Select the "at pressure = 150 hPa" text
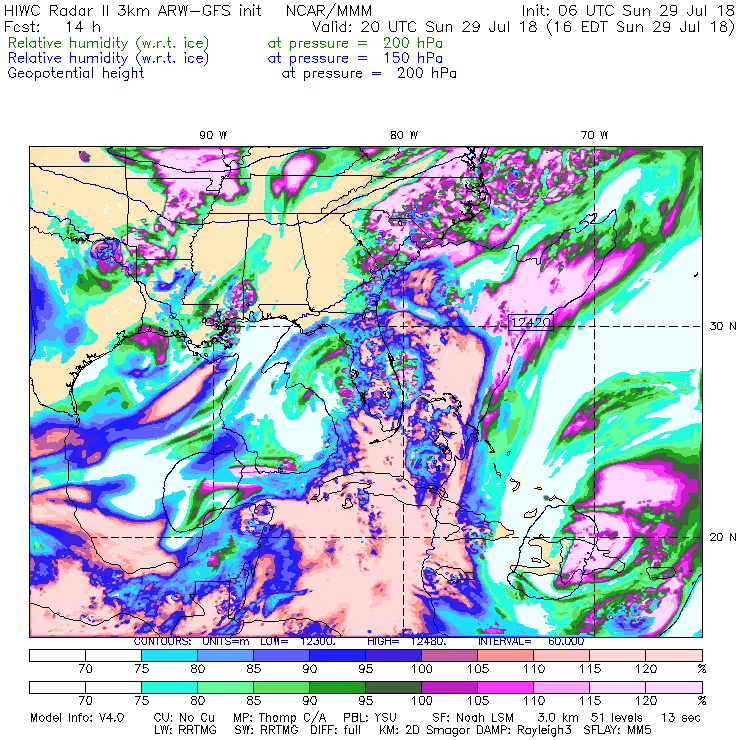 355,59
